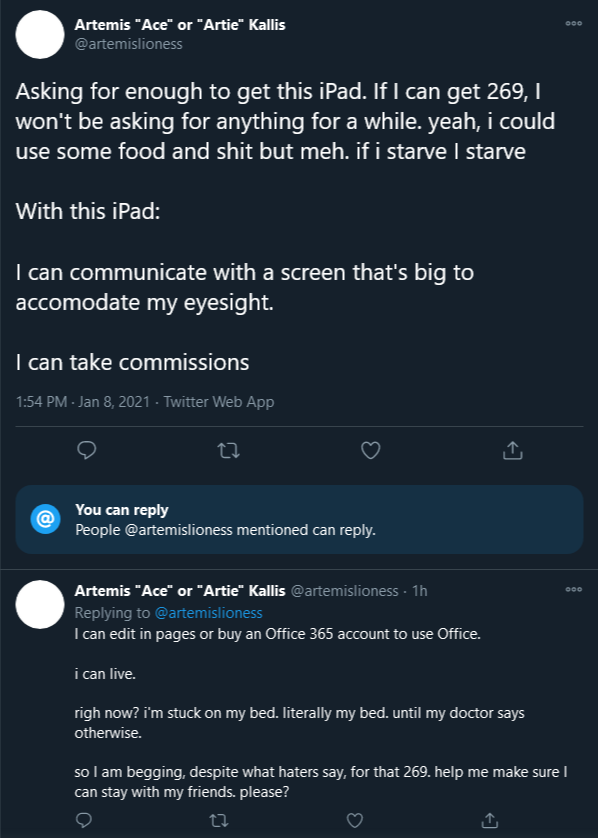Retweet the main iPad tweet
Viewport: 598px width, 838px height.
229,451
